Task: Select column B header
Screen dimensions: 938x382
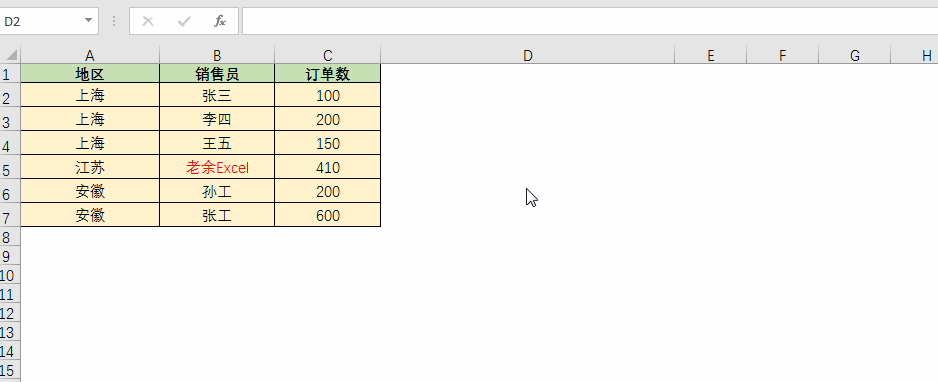Action: (217, 56)
